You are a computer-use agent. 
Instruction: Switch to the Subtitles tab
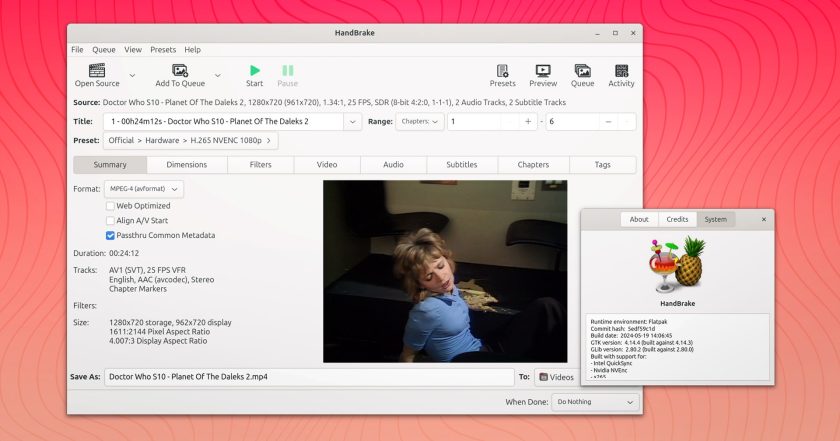(x=462, y=165)
